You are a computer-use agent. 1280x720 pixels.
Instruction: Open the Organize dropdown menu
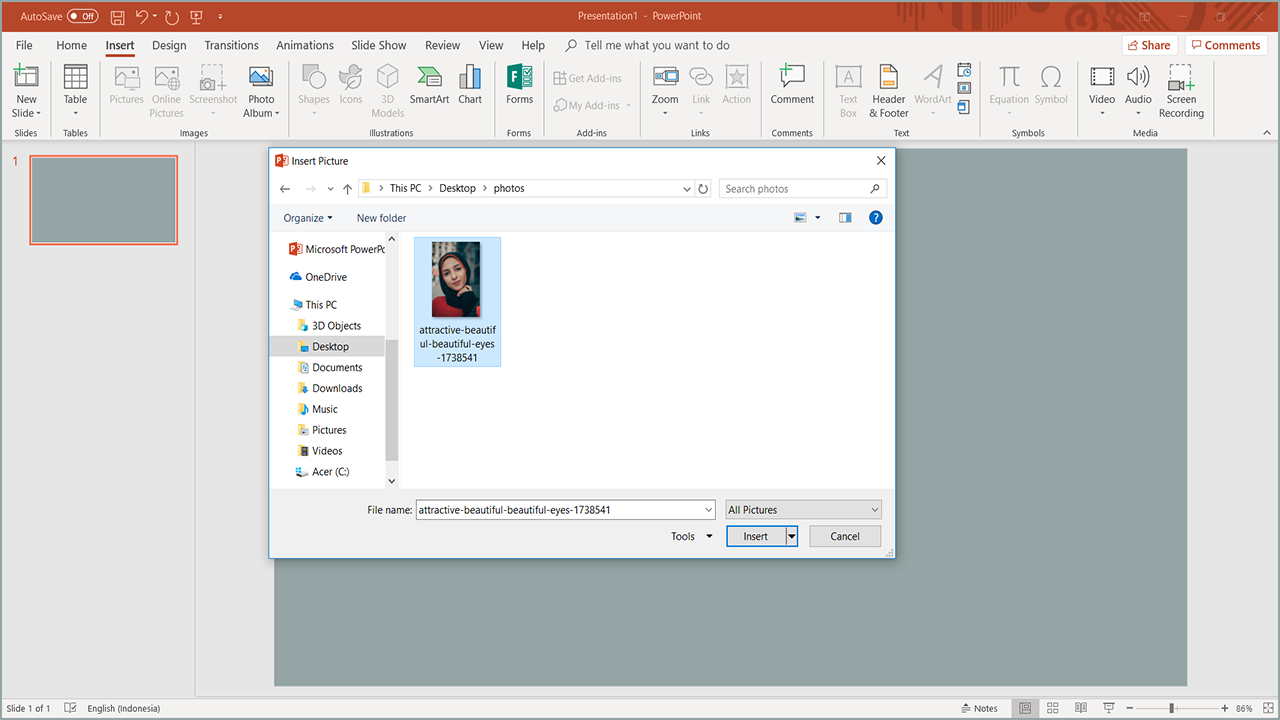(x=307, y=218)
